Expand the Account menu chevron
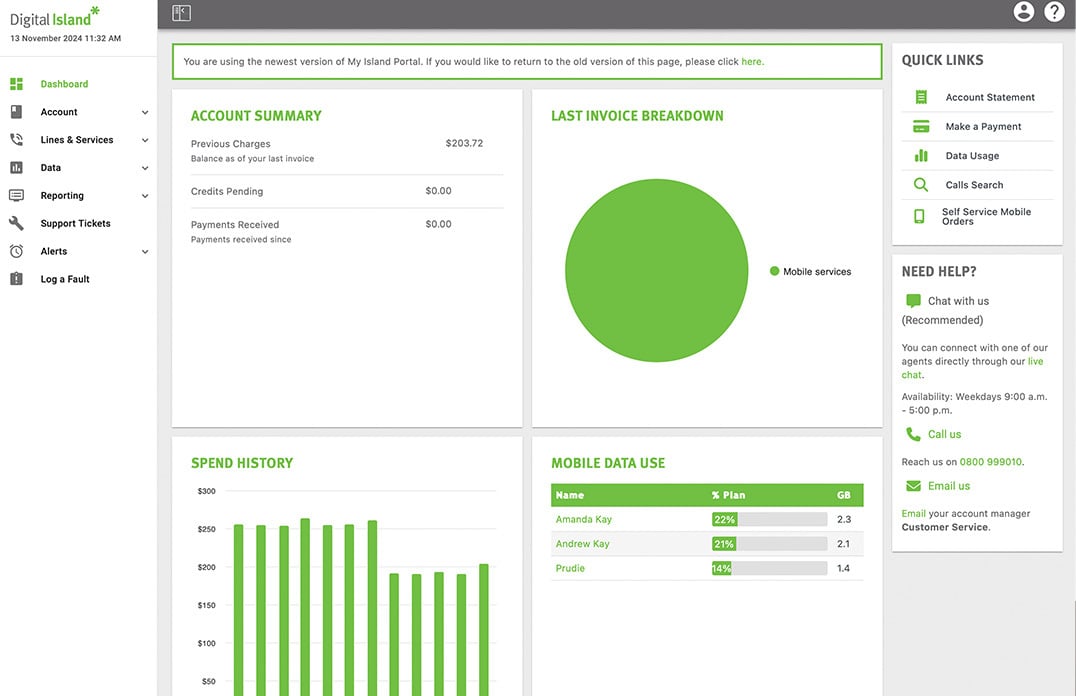Image resolution: width=1076 pixels, height=696 pixels. click(145, 112)
